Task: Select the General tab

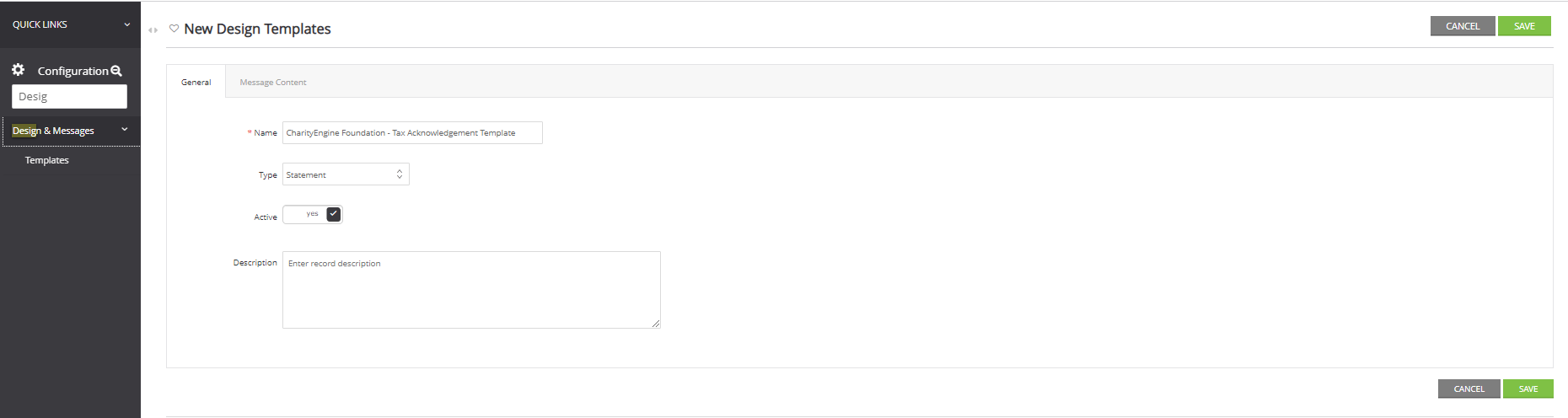Action: pyautogui.click(x=196, y=82)
